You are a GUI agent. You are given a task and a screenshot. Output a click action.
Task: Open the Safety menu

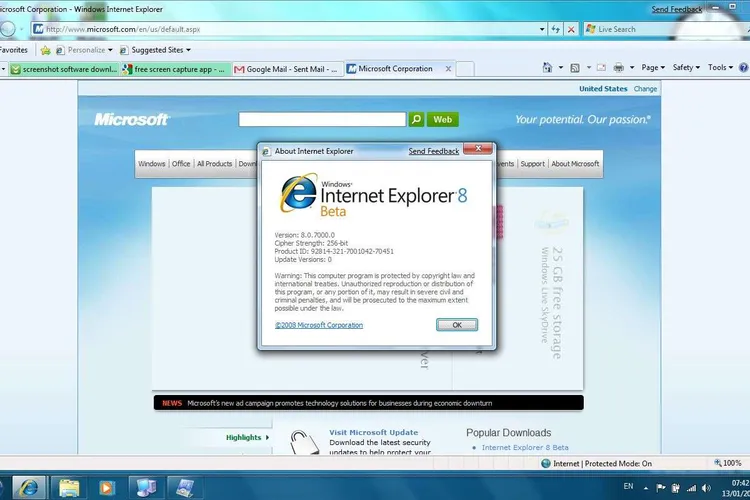tap(686, 68)
